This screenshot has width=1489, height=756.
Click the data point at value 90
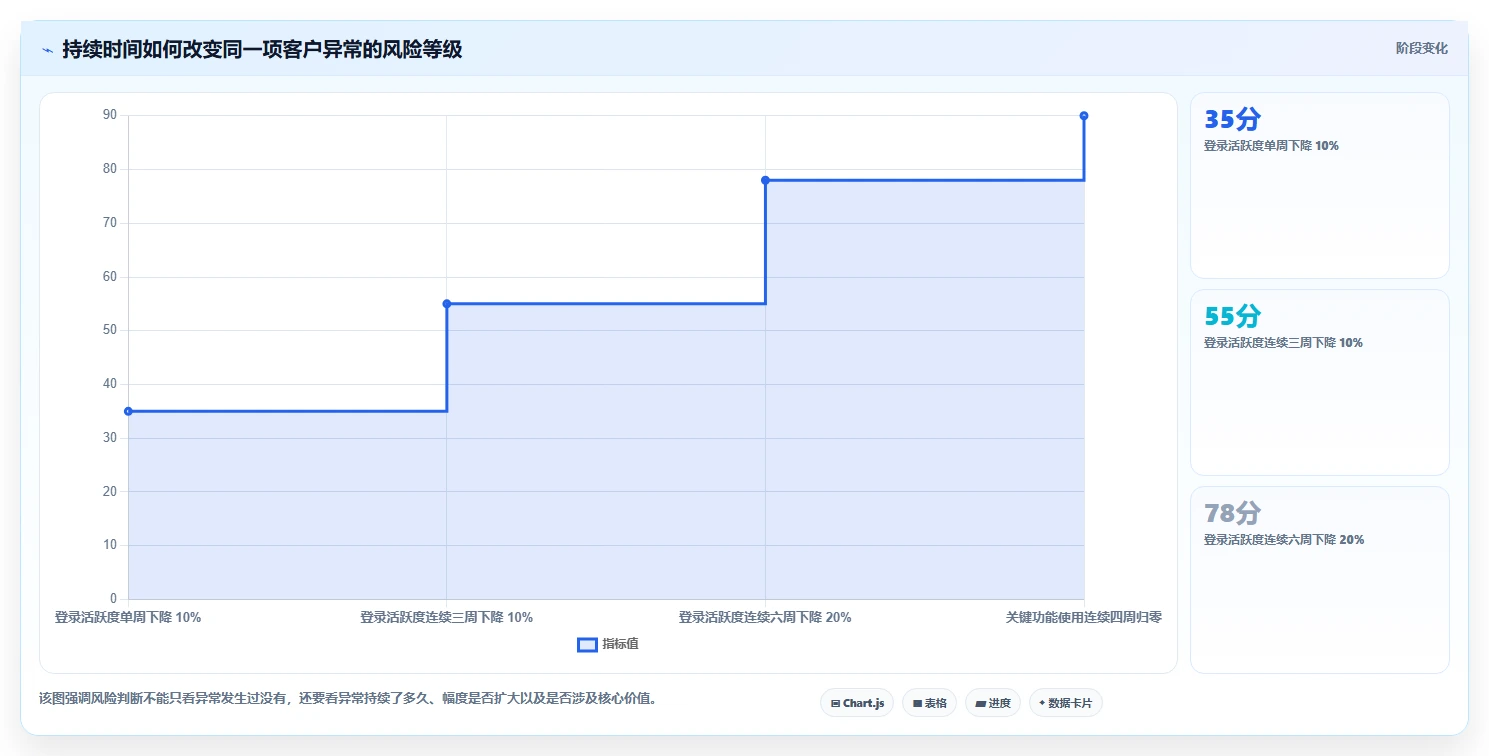pos(1084,116)
